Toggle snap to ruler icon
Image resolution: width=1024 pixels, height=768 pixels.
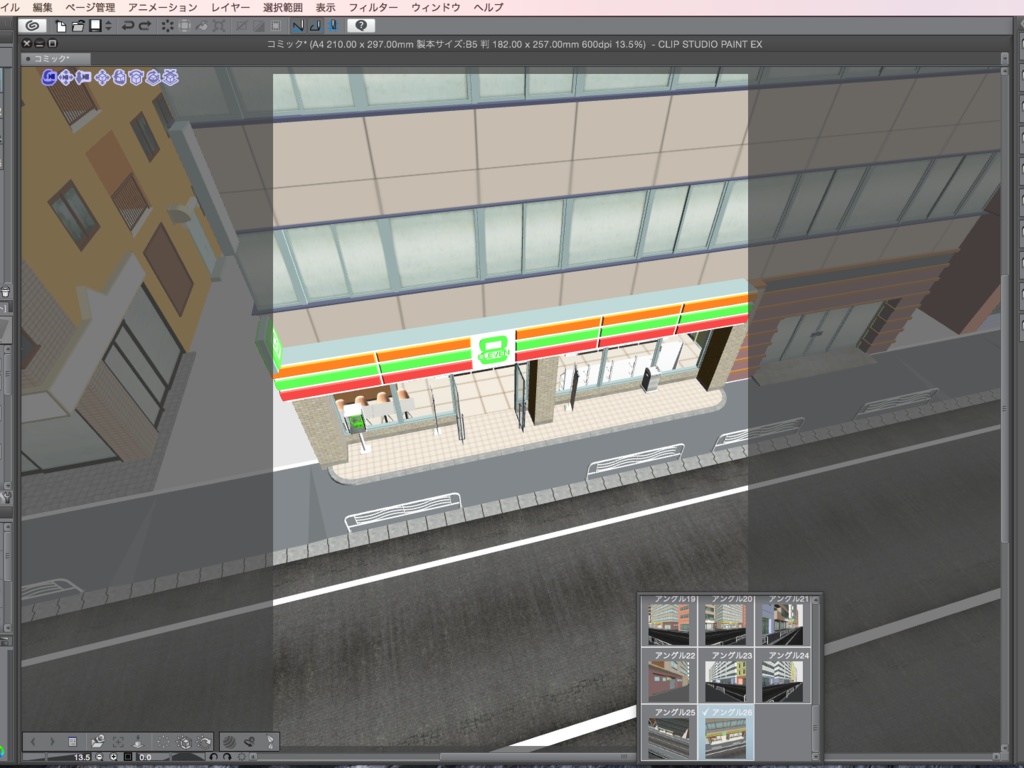pyautogui.click(x=298, y=25)
